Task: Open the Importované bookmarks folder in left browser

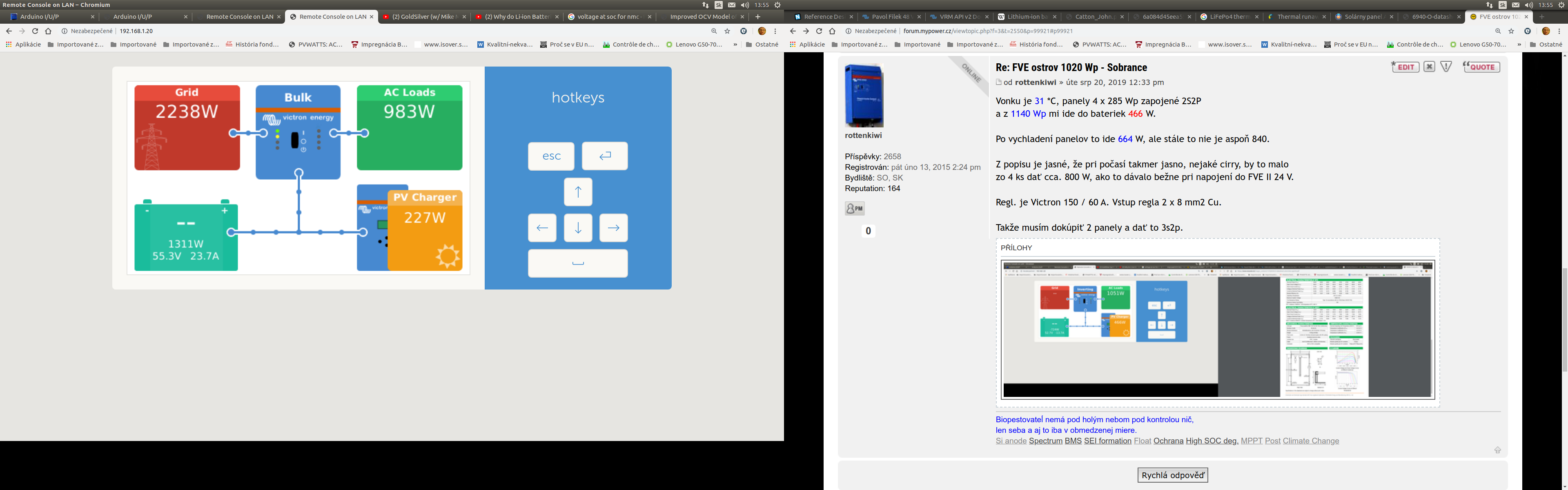Action: coord(133,45)
